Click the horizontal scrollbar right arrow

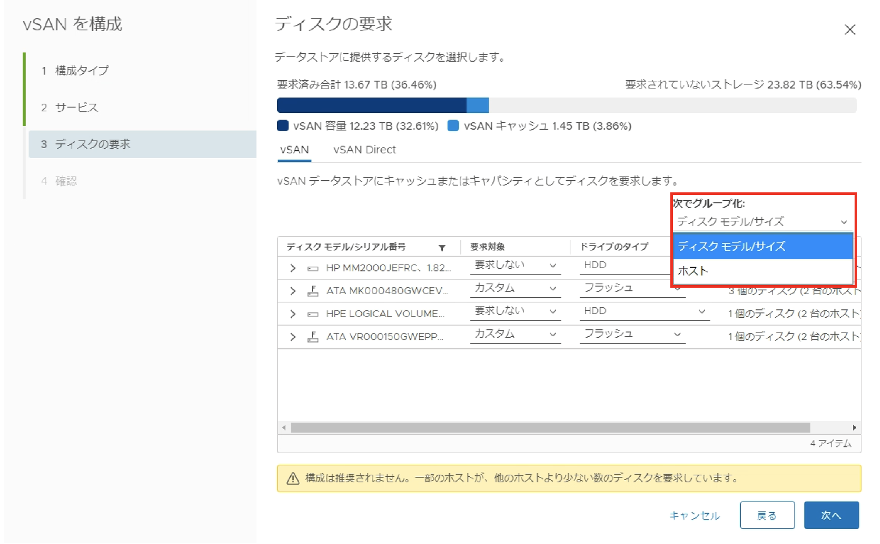(x=854, y=428)
